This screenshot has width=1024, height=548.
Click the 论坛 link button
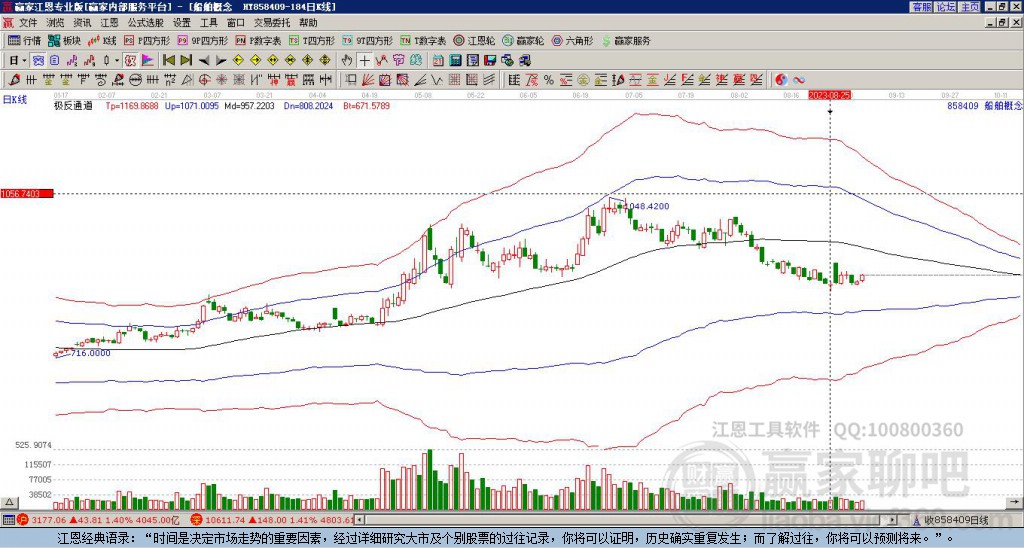click(946, 7)
